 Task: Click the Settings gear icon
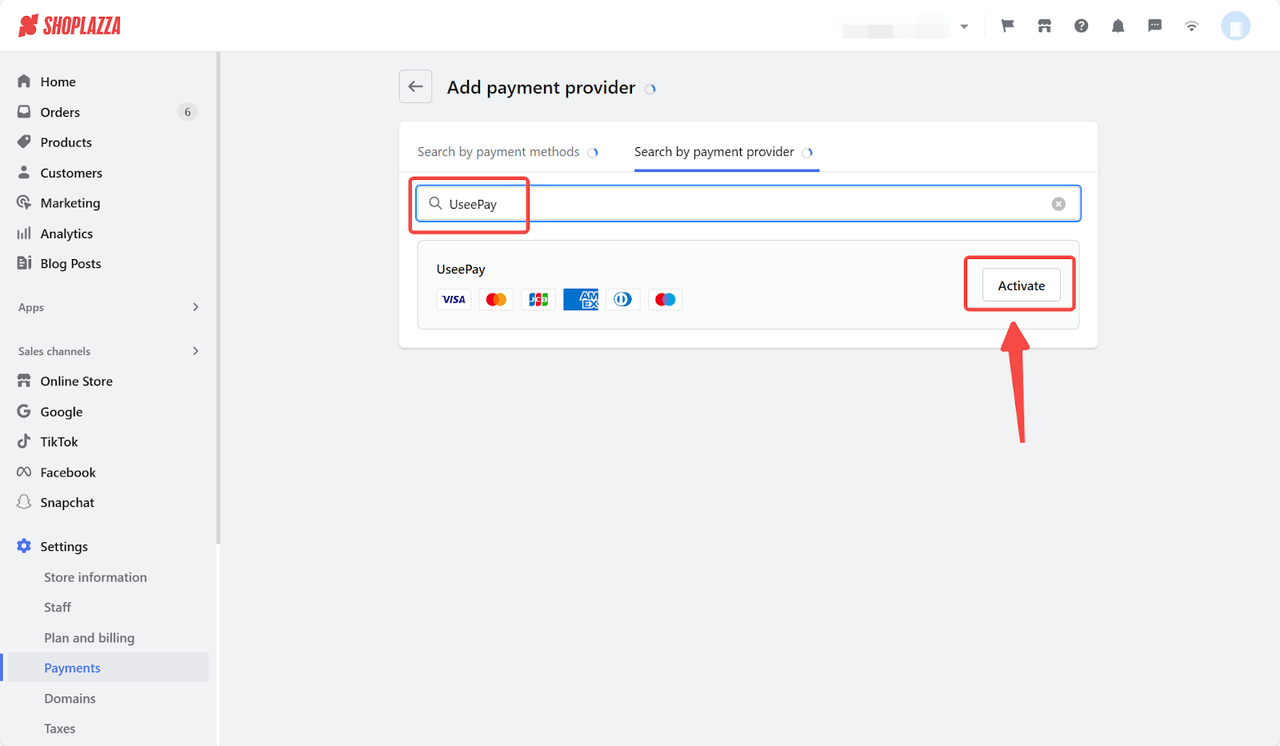(x=24, y=547)
